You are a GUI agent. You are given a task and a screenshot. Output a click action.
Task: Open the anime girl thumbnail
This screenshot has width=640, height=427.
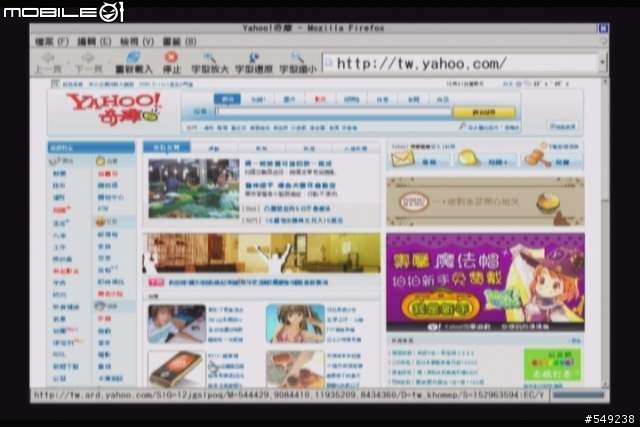click(x=295, y=324)
